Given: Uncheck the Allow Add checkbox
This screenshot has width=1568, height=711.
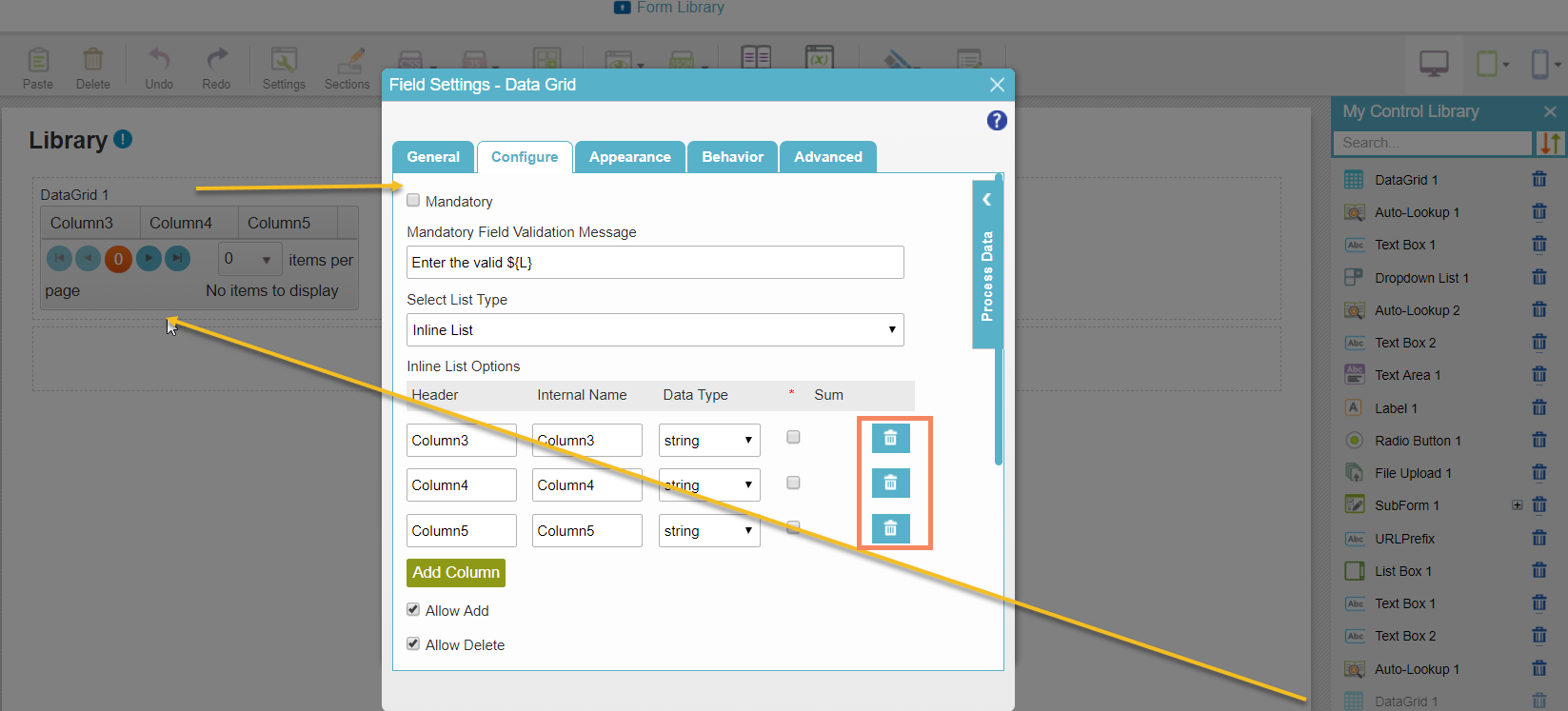Looking at the screenshot, I should click(413, 610).
